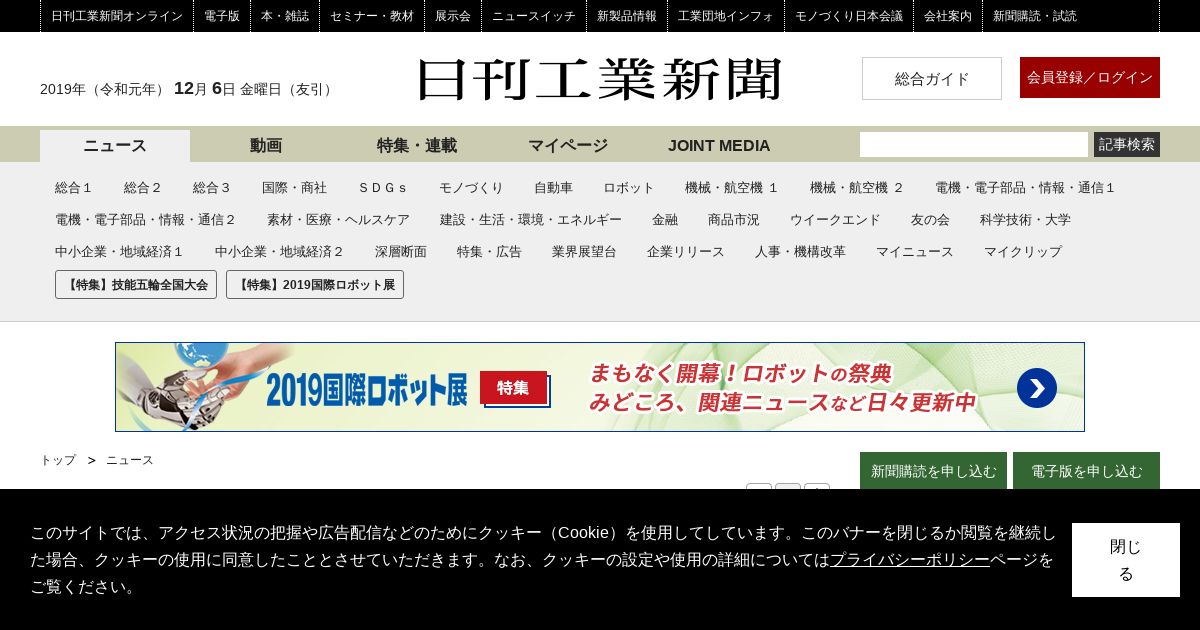Open 電子版 in top bar
The width and height of the screenshot is (1200, 630).
pos(222,16)
